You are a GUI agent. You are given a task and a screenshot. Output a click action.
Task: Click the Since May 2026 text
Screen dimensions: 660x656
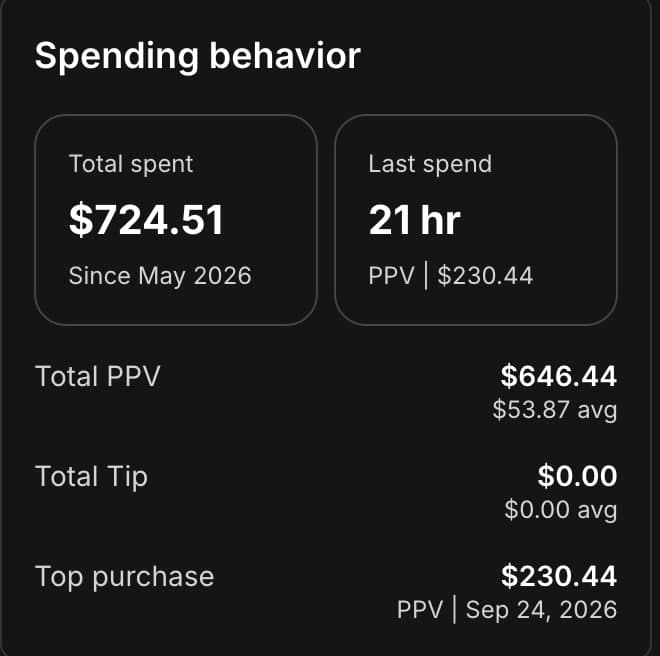coord(160,276)
